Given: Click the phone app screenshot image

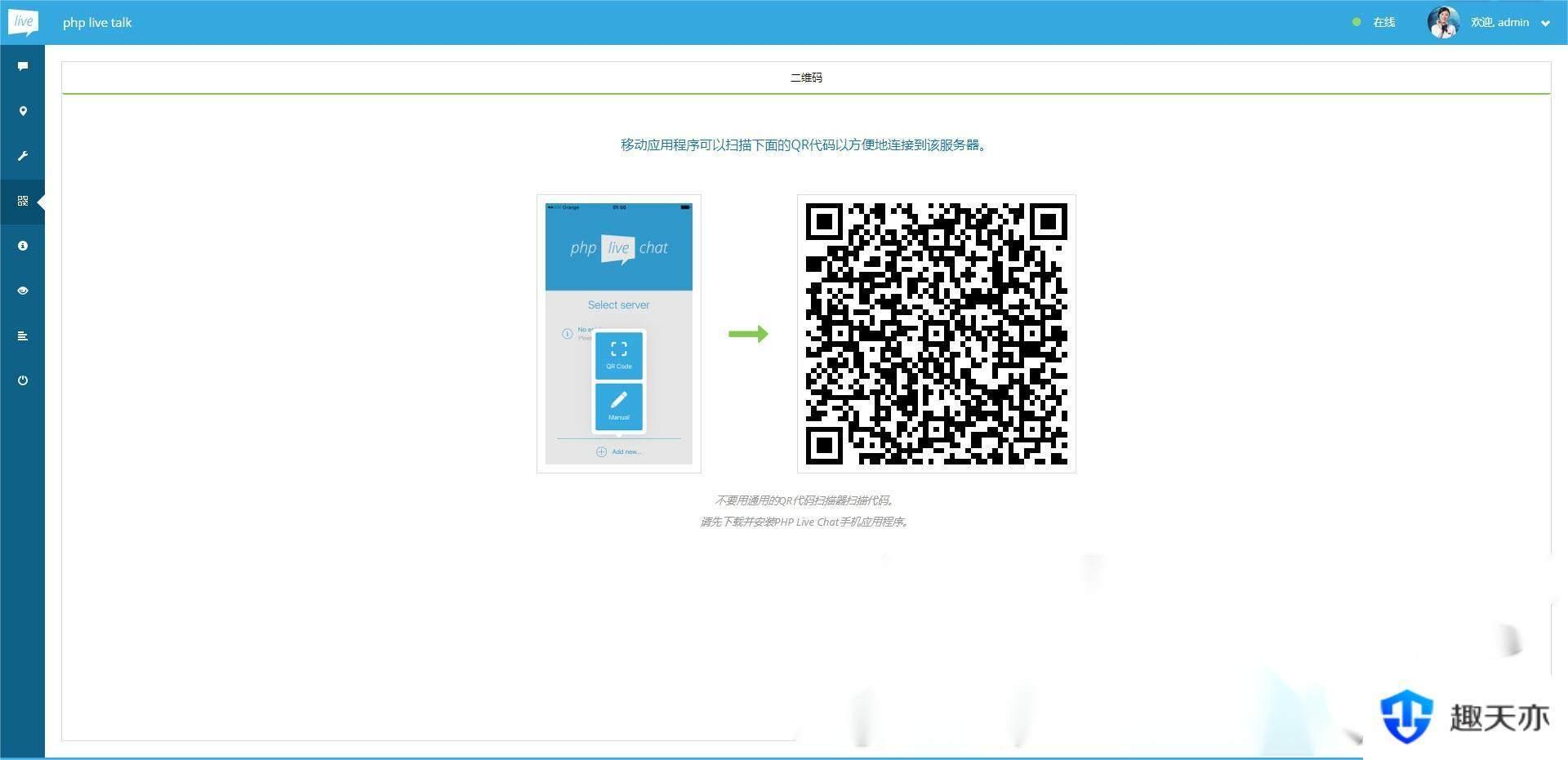Looking at the screenshot, I should coord(619,334).
